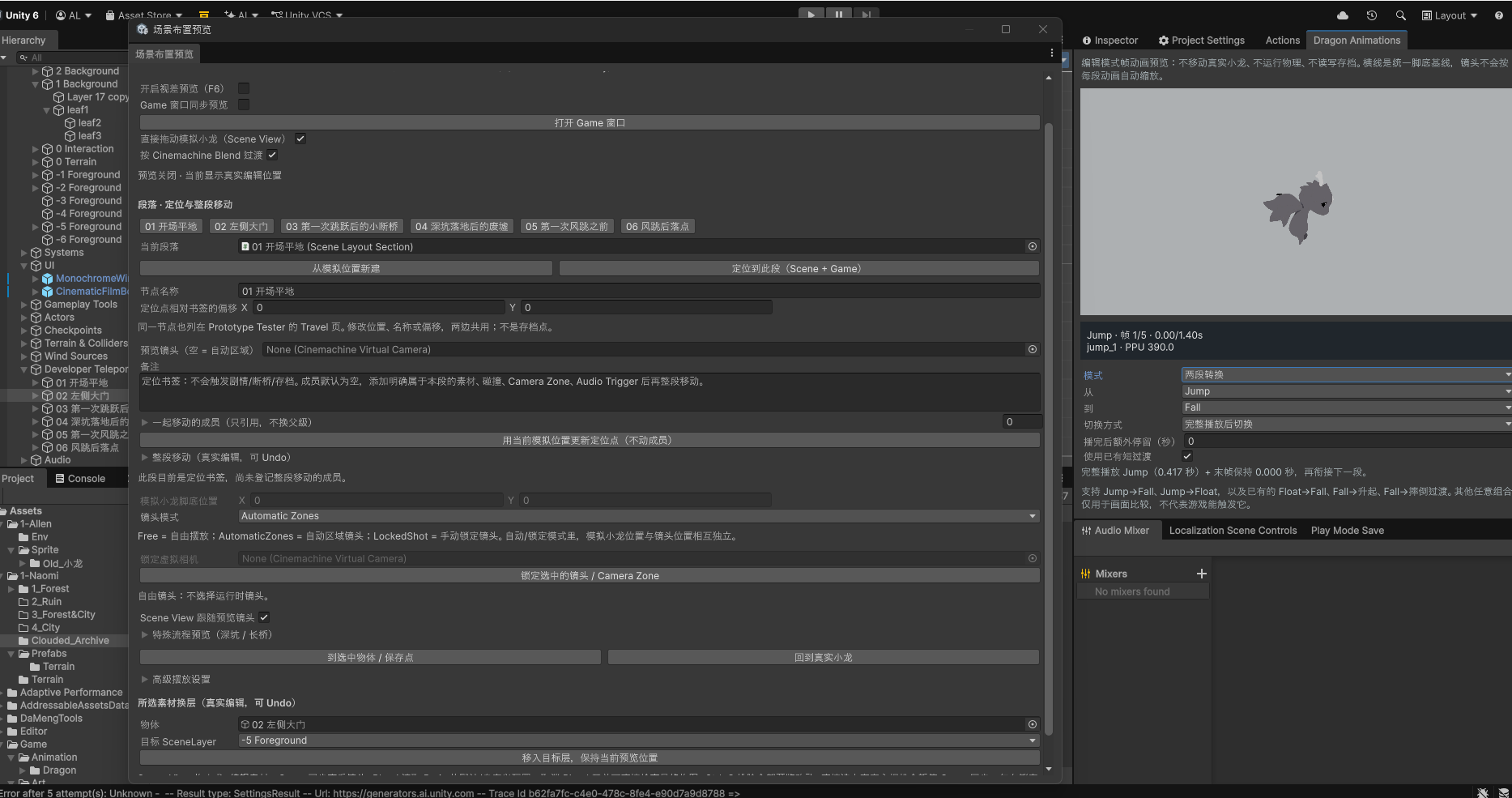Toggle 使用已有短过渡 checkbox
Image resolution: width=1512 pixels, height=798 pixels.
(x=1187, y=456)
